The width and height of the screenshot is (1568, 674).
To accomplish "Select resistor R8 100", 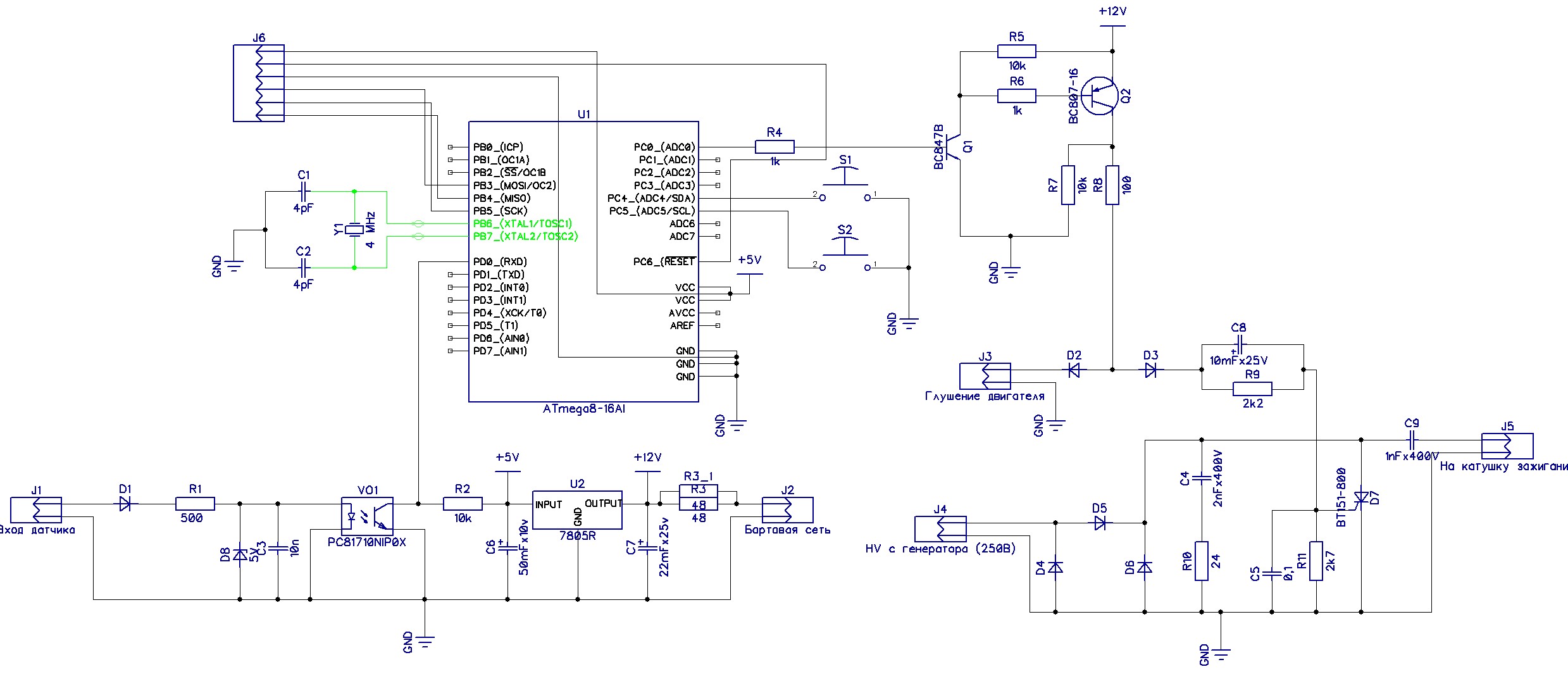I will 1112,185.
